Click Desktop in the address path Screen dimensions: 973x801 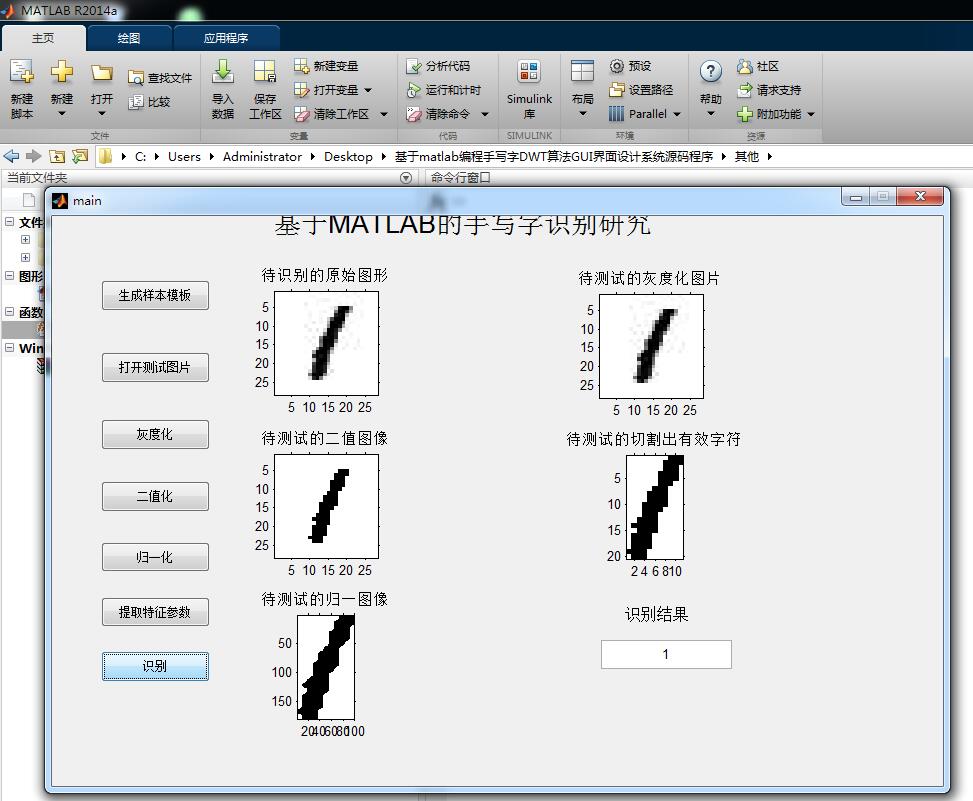(348, 157)
